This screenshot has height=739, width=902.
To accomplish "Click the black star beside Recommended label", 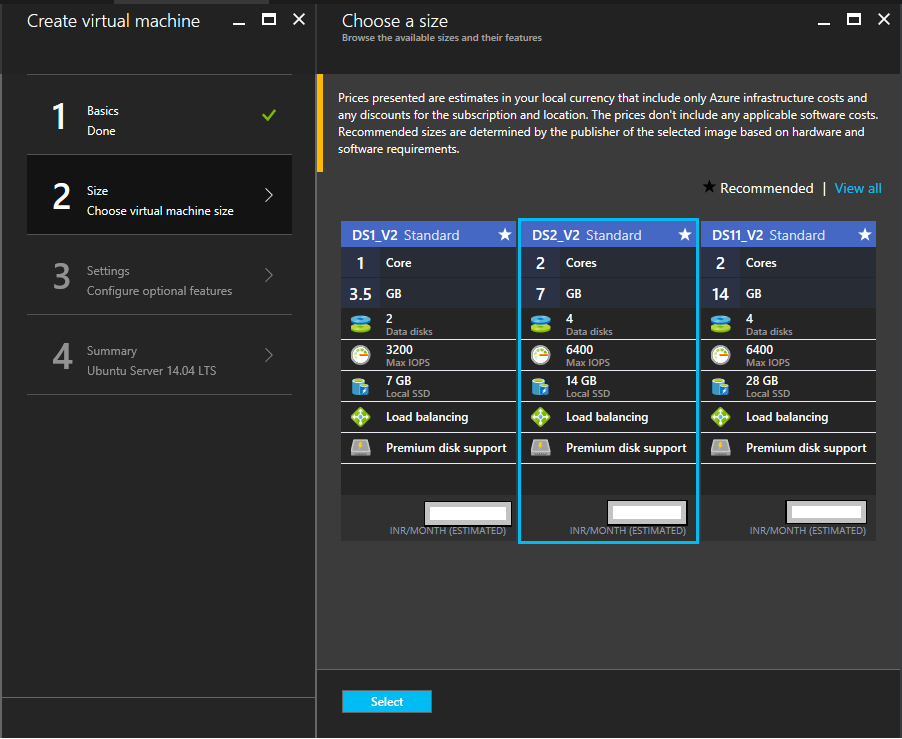I will pyautogui.click(x=709, y=187).
